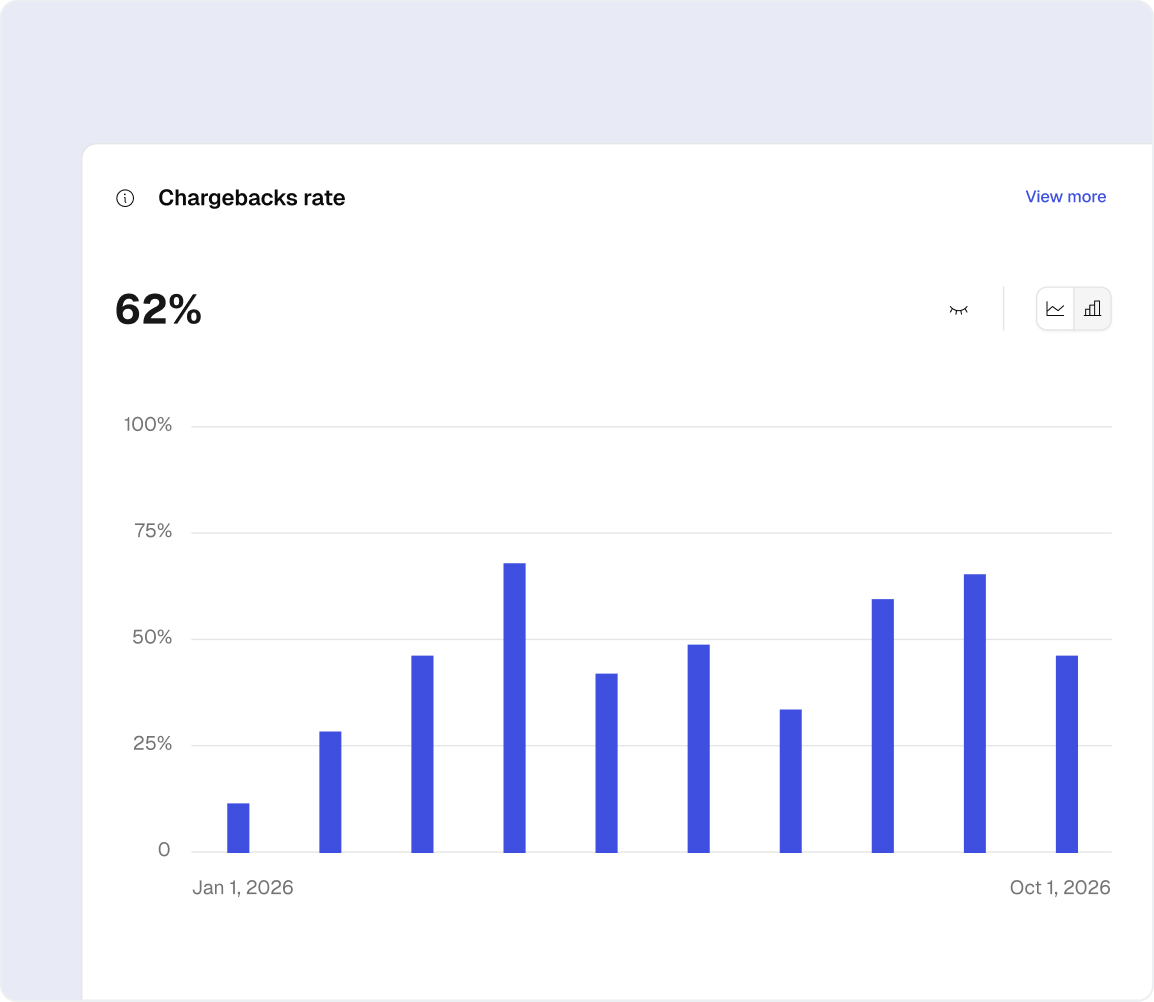This screenshot has height=1002, width=1154.
Task: Select the third bar in the chart
Action: [422, 754]
